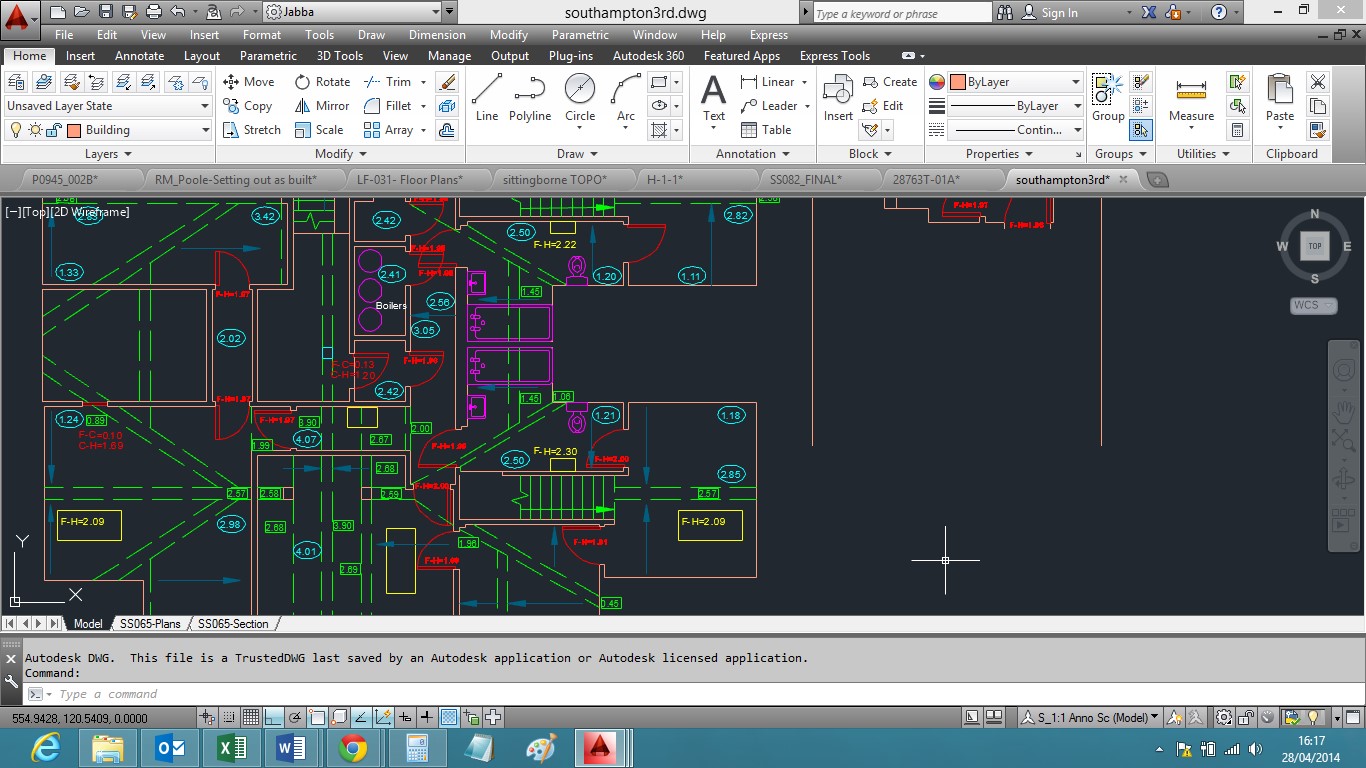Open the Unsaved Layer State dropdown
This screenshot has height=768, width=1366.
point(108,106)
